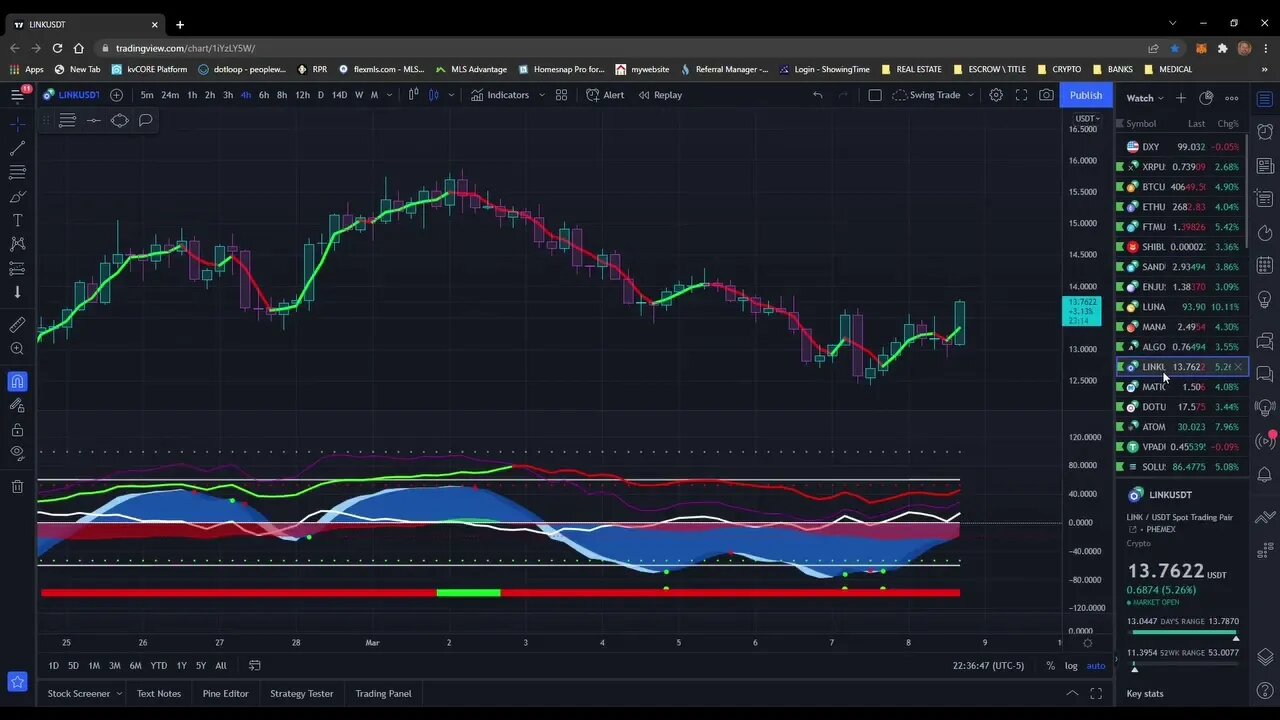Toggle magnet mode for drawings
Image resolution: width=1280 pixels, height=720 pixels.
(17, 381)
